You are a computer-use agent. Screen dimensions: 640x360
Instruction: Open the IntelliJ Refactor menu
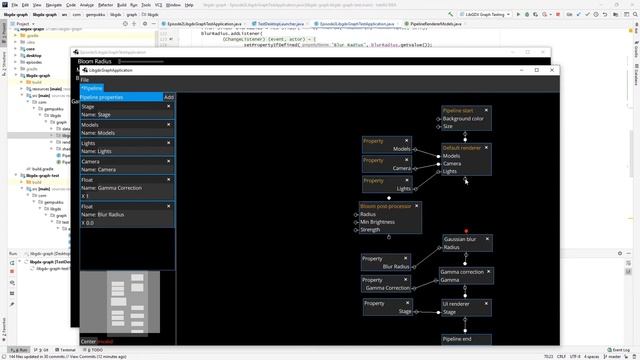pos(105,5)
